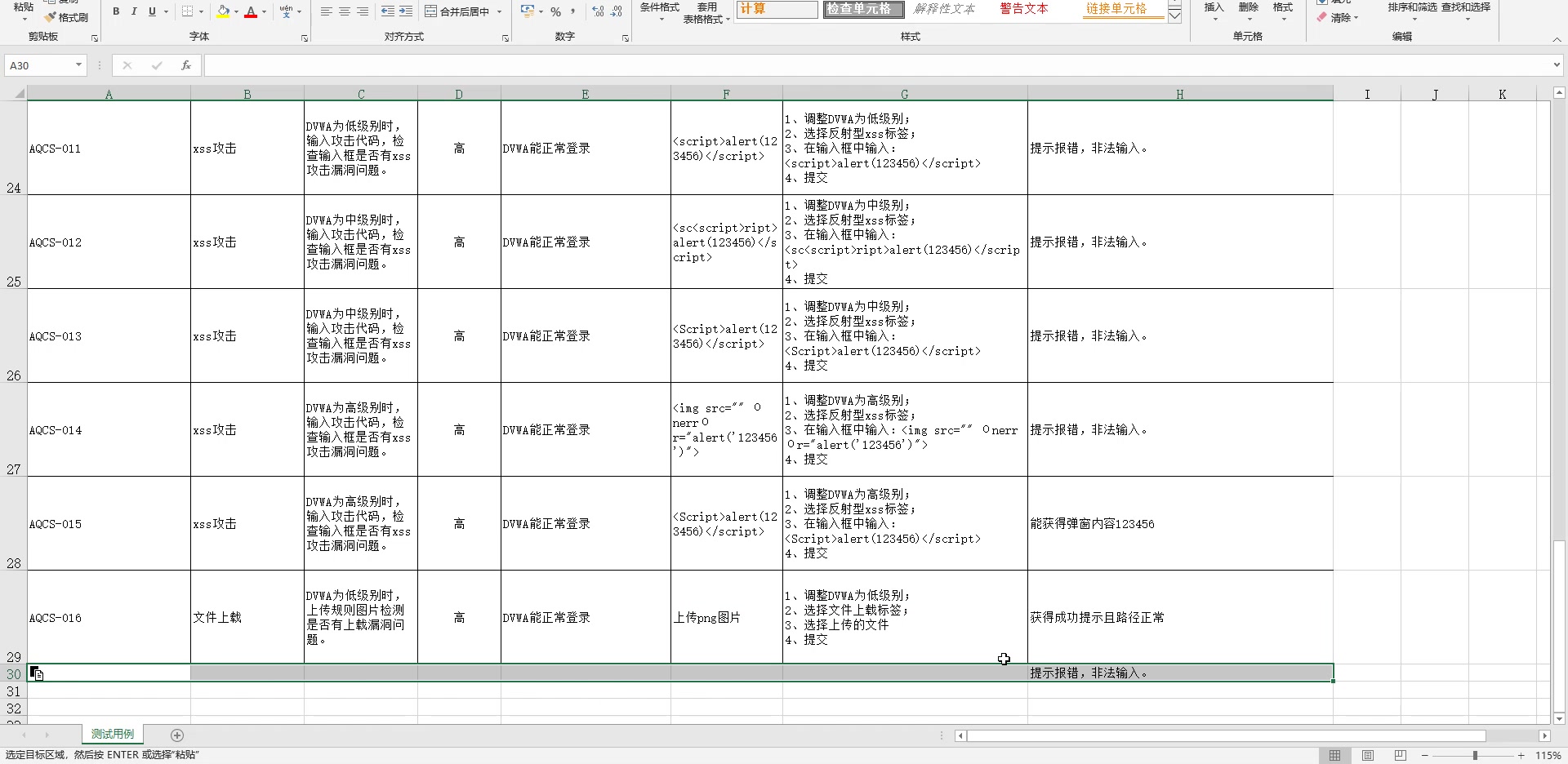Click the zoom out minus button
The width and height of the screenshot is (1568, 764).
(1425, 755)
